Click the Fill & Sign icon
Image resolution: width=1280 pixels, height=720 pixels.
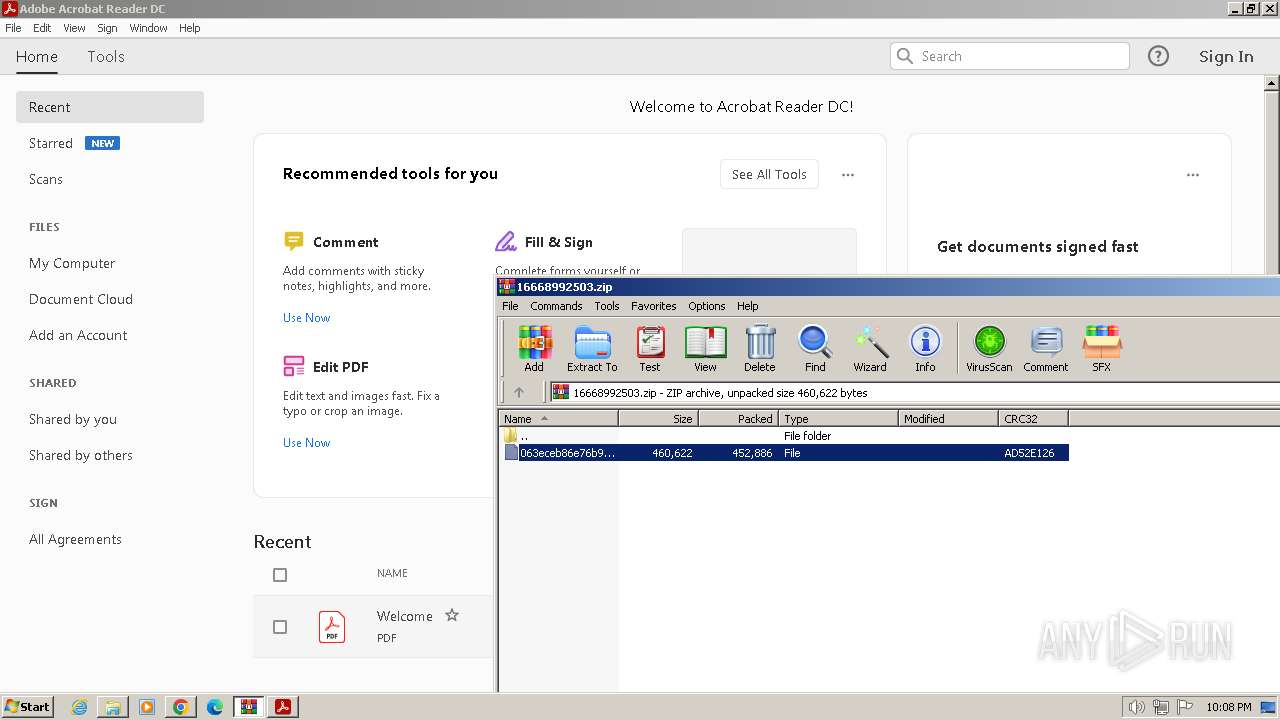pyautogui.click(x=506, y=241)
